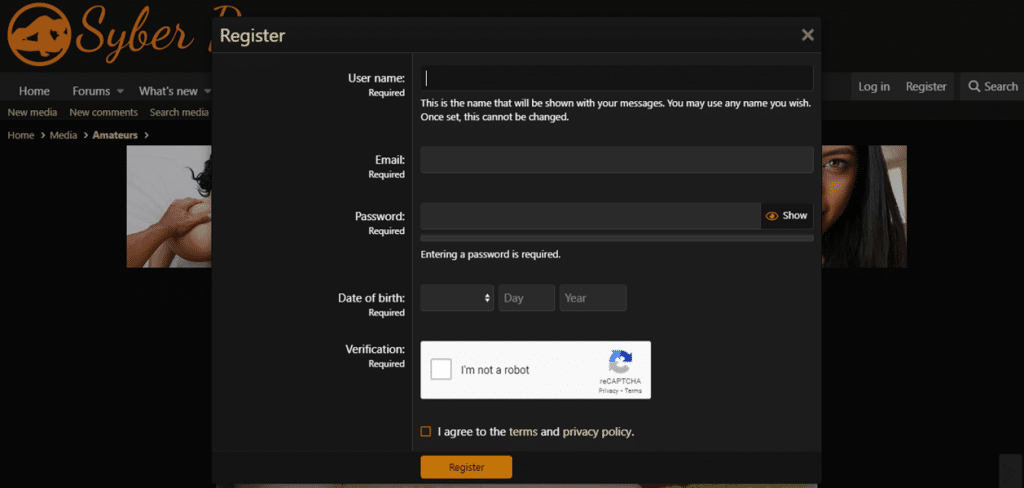Open the terms link
The height and width of the screenshot is (488, 1024).
coord(523,431)
